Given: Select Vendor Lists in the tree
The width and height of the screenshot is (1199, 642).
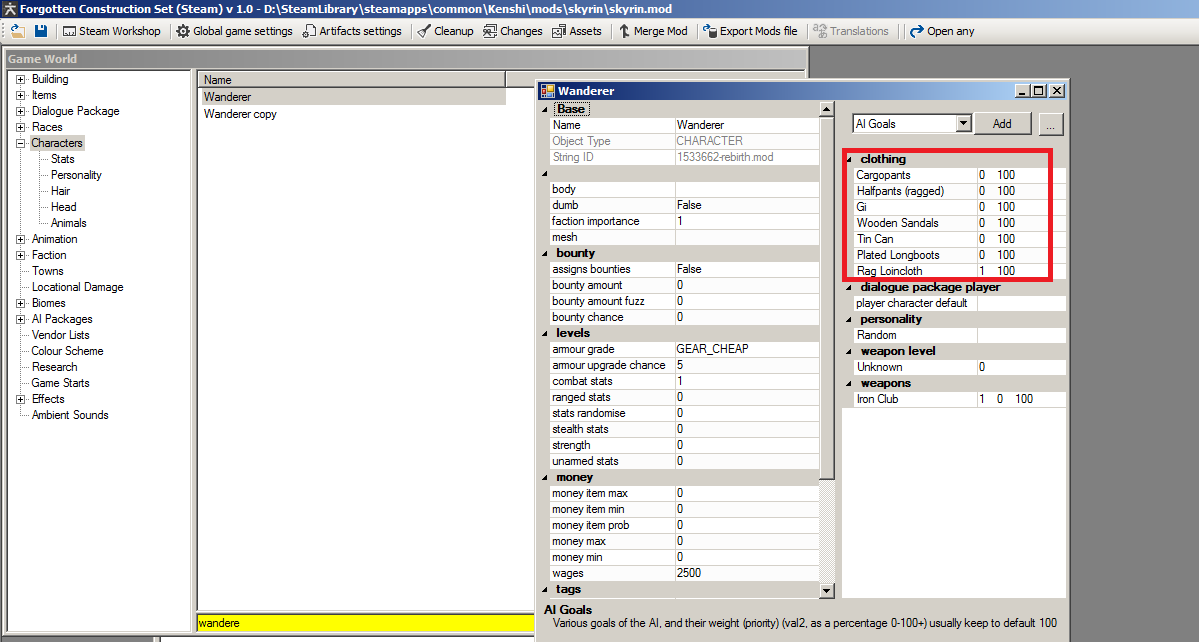Looking at the screenshot, I should pyautogui.click(x=60, y=336).
